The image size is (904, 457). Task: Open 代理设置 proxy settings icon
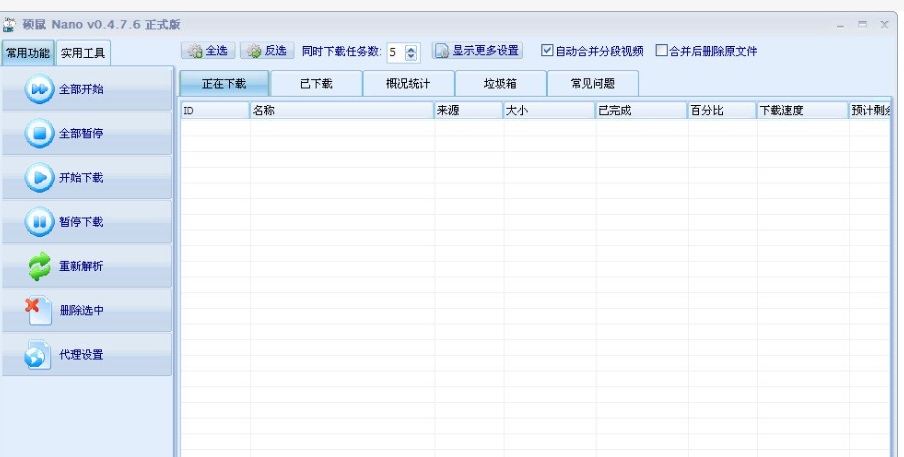(x=39, y=355)
